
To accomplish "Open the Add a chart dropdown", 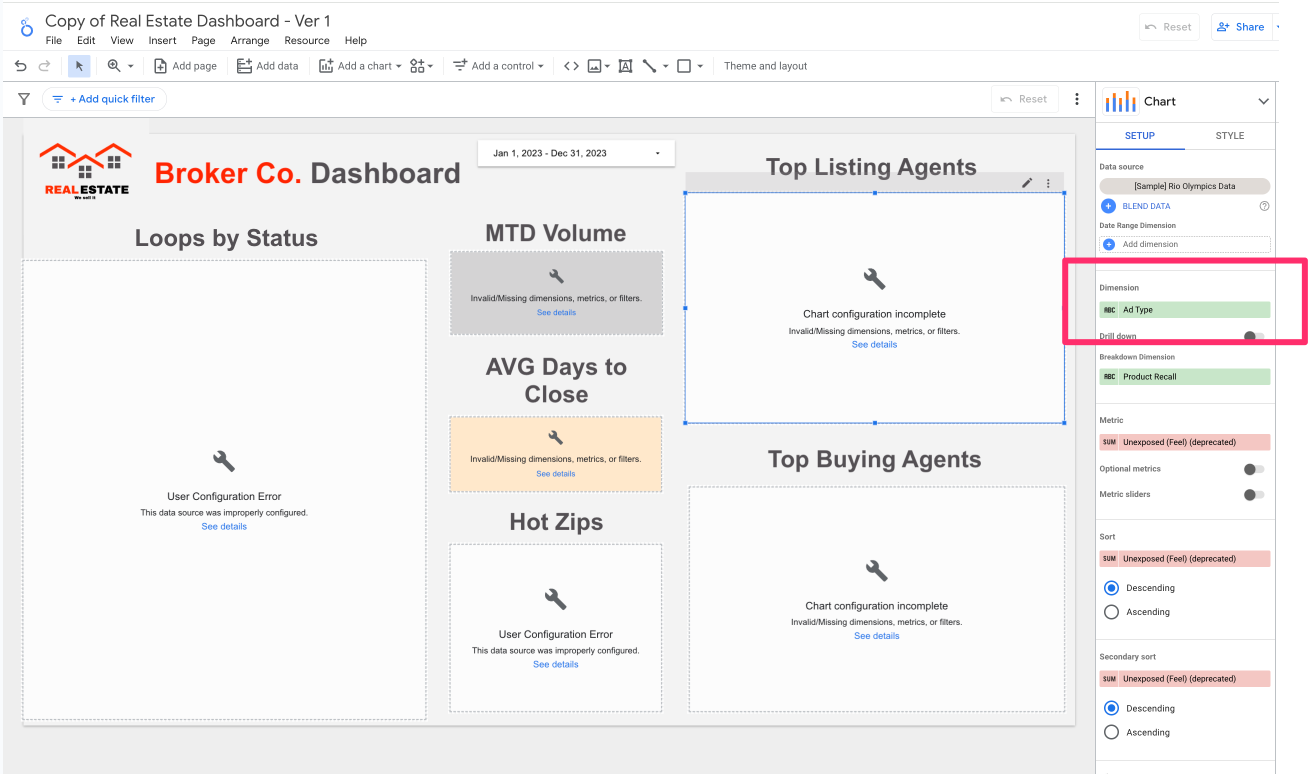I will click(x=360, y=66).
